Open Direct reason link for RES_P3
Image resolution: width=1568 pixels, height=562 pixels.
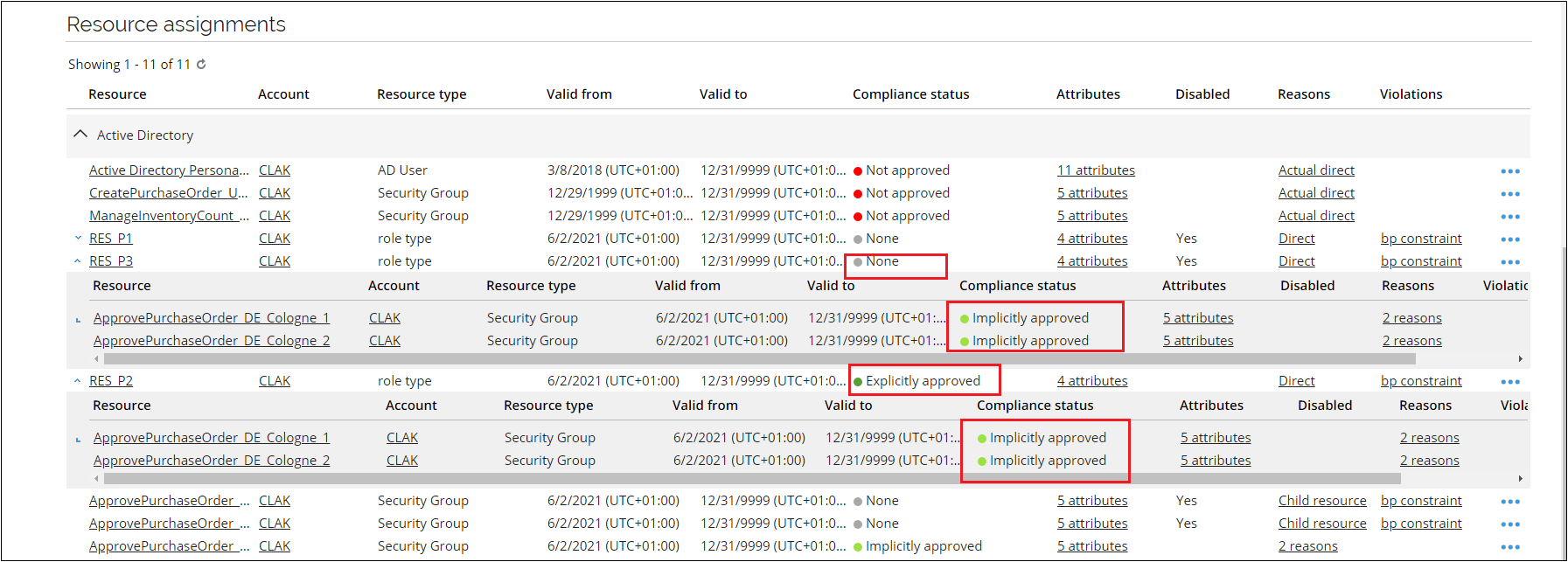pos(1296,261)
